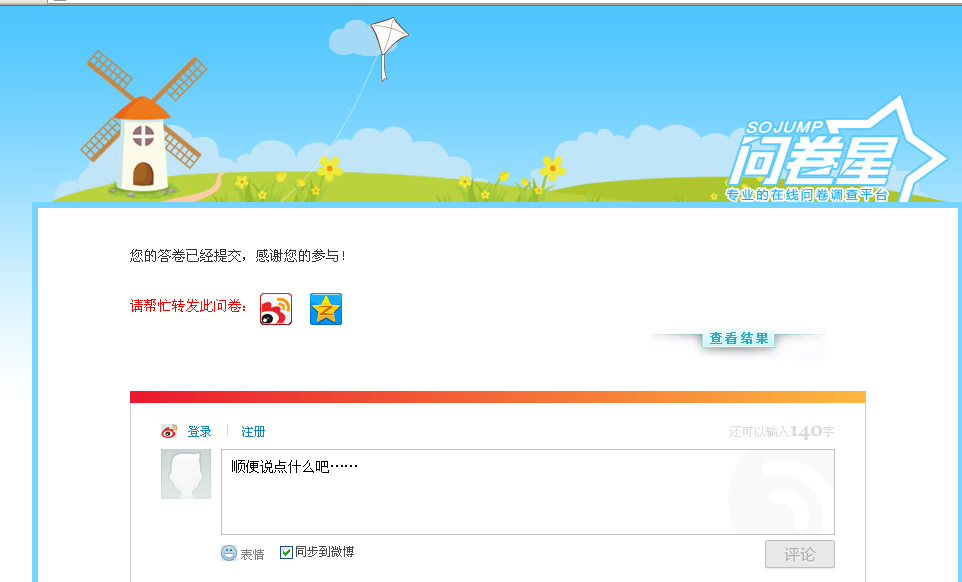Image resolution: width=962 pixels, height=582 pixels.
Task: Click the 查看结果 button
Action: (739, 339)
